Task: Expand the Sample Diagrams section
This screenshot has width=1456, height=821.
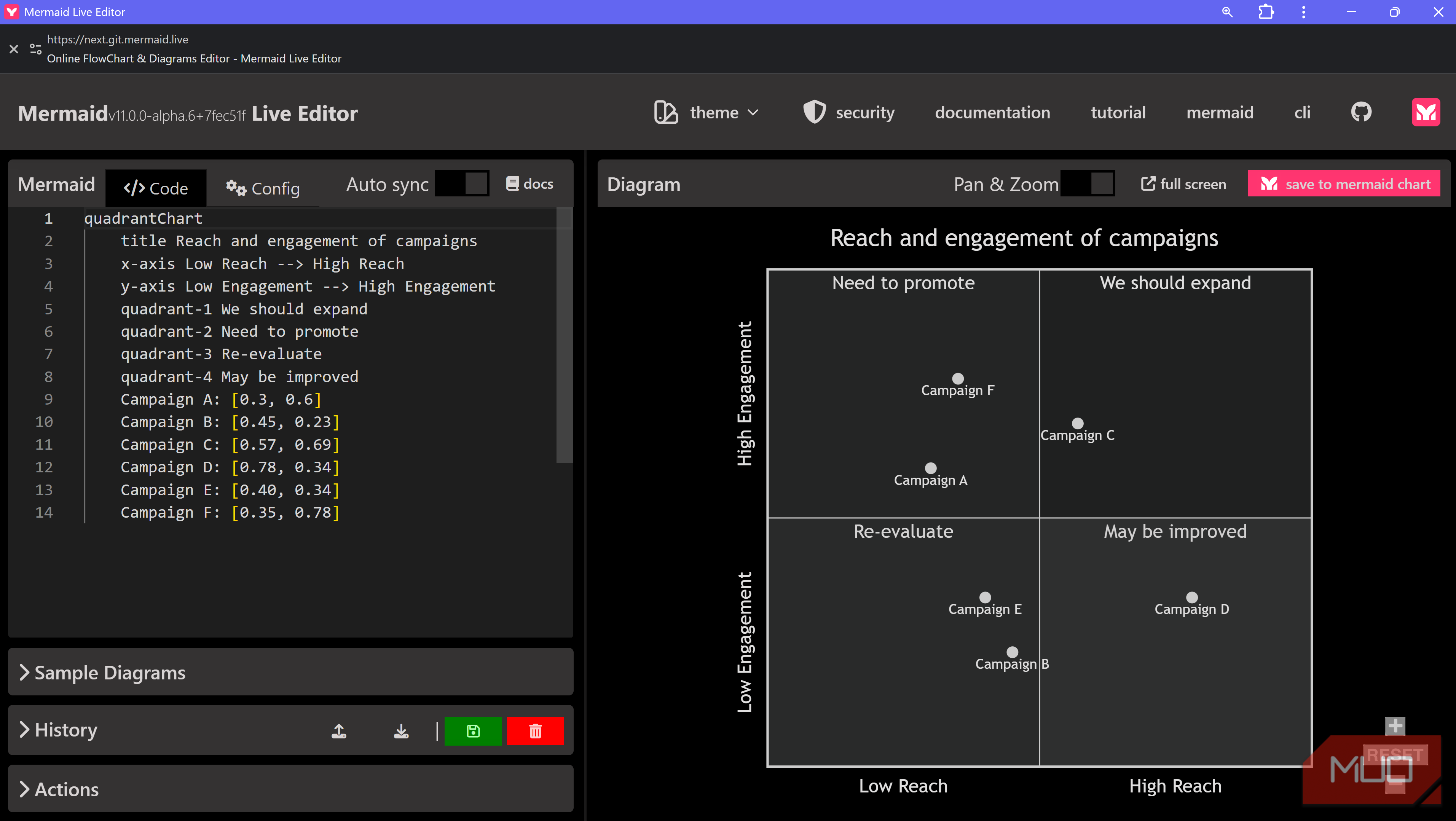Action: click(x=290, y=673)
